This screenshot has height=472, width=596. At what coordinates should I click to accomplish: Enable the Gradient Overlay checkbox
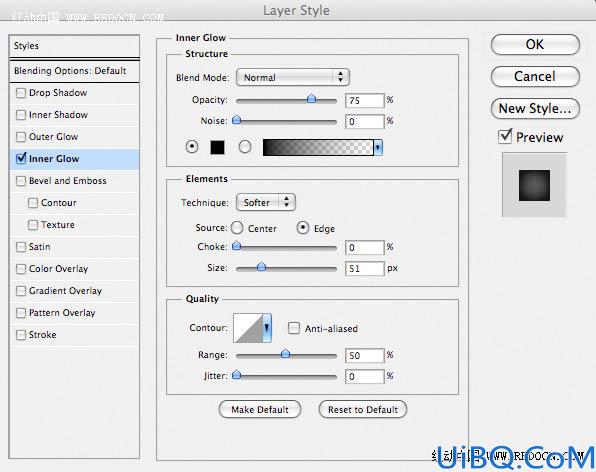pyautogui.click(x=21, y=291)
